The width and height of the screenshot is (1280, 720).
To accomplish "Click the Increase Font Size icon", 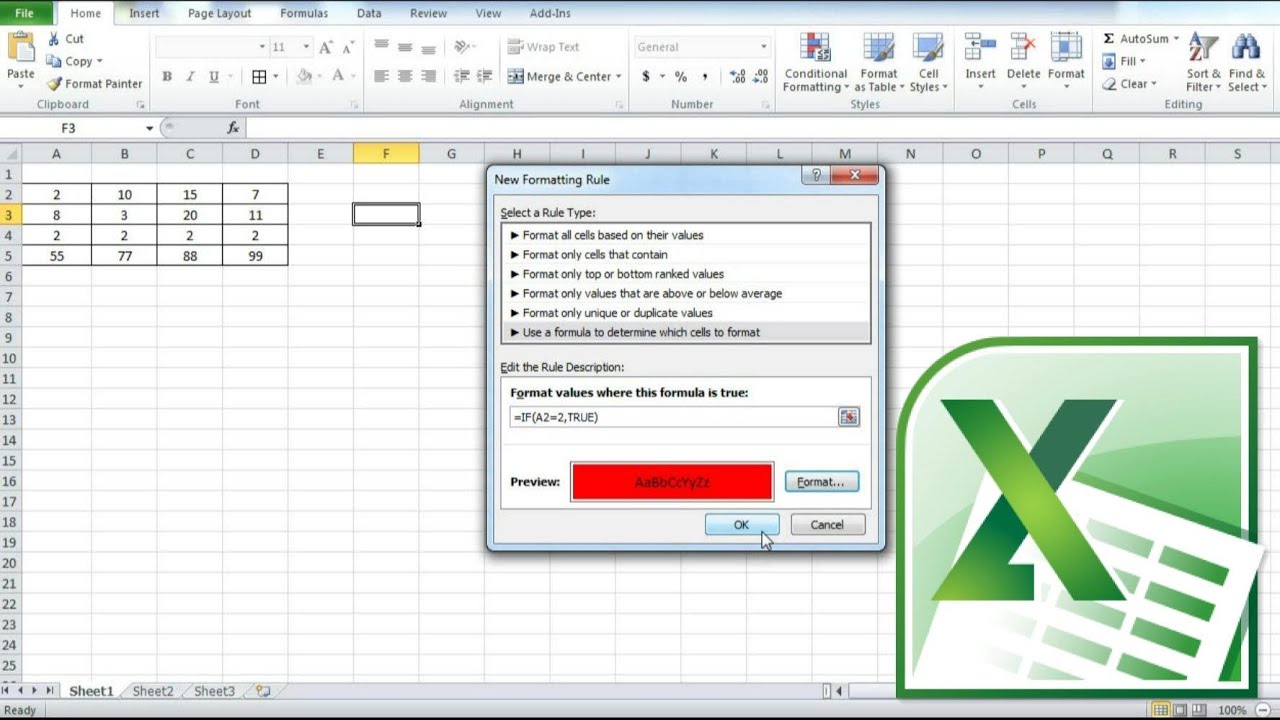I will pyautogui.click(x=326, y=47).
